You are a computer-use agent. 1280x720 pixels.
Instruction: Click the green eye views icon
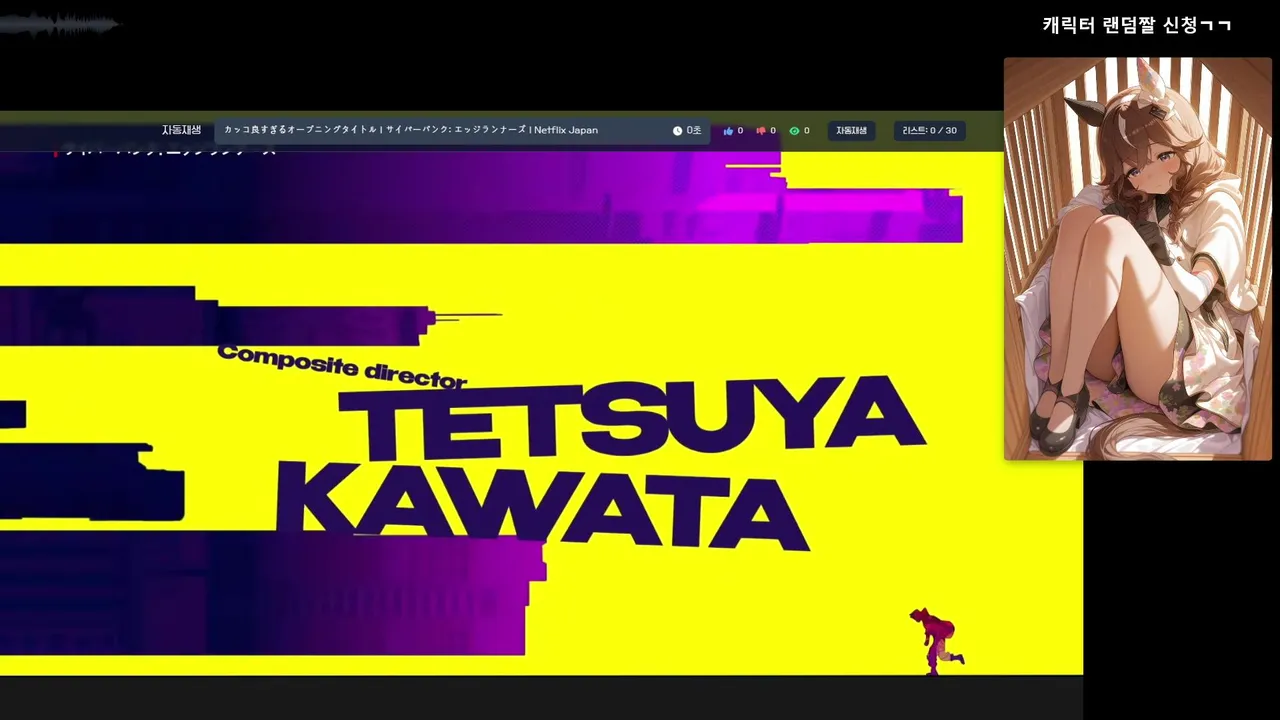coord(794,131)
